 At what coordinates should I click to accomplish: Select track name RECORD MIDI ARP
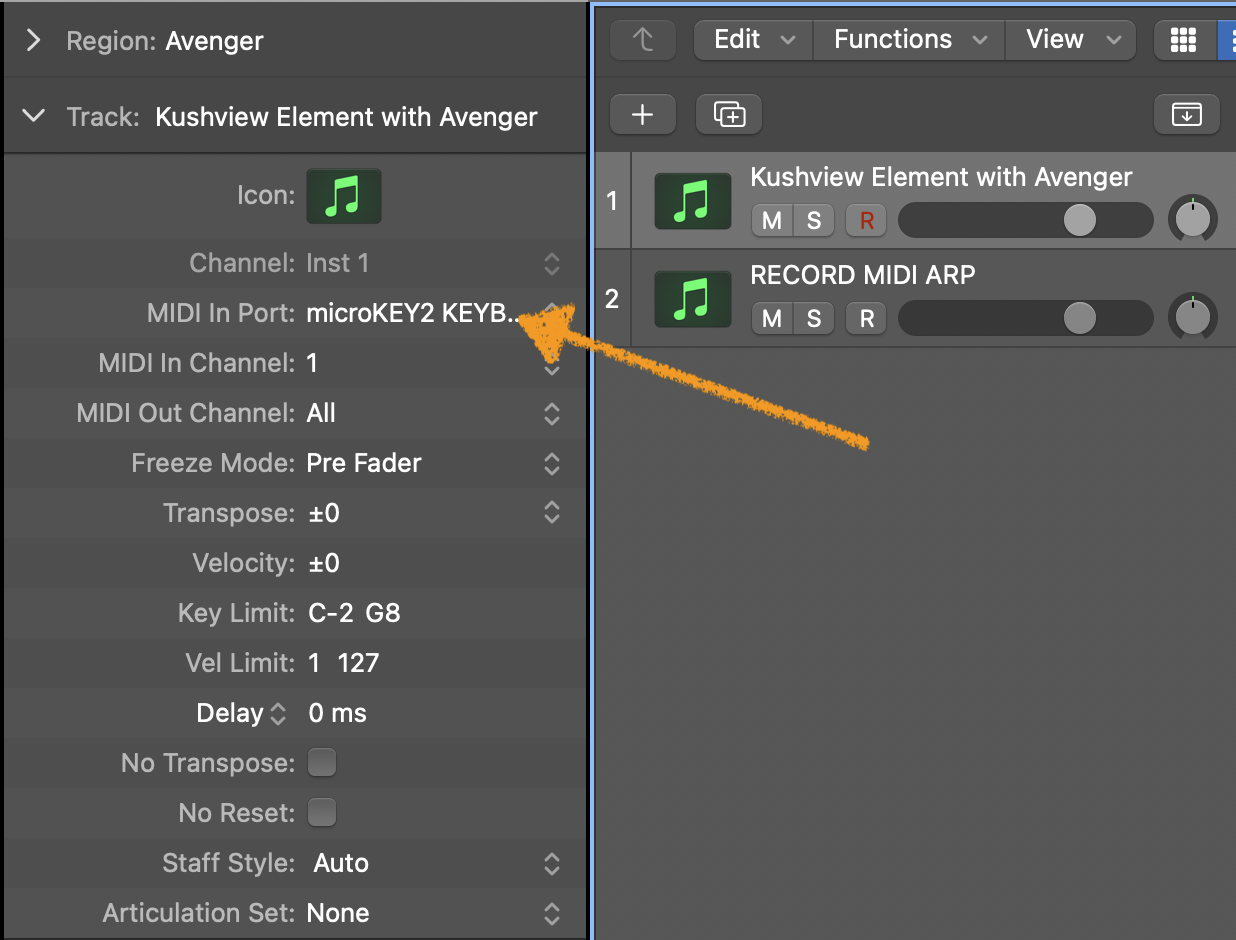863,275
